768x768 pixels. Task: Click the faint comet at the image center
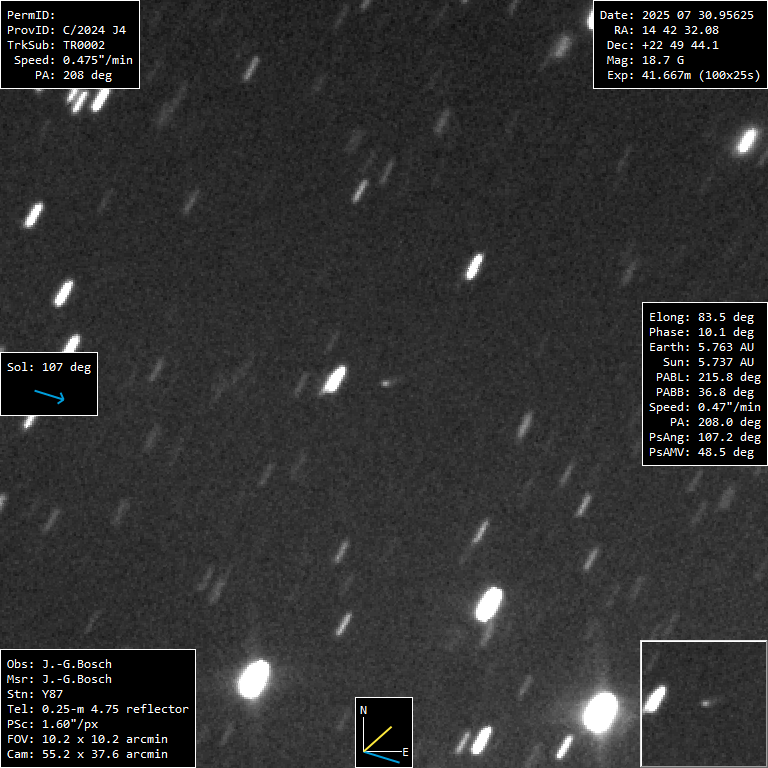(x=388, y=383)
